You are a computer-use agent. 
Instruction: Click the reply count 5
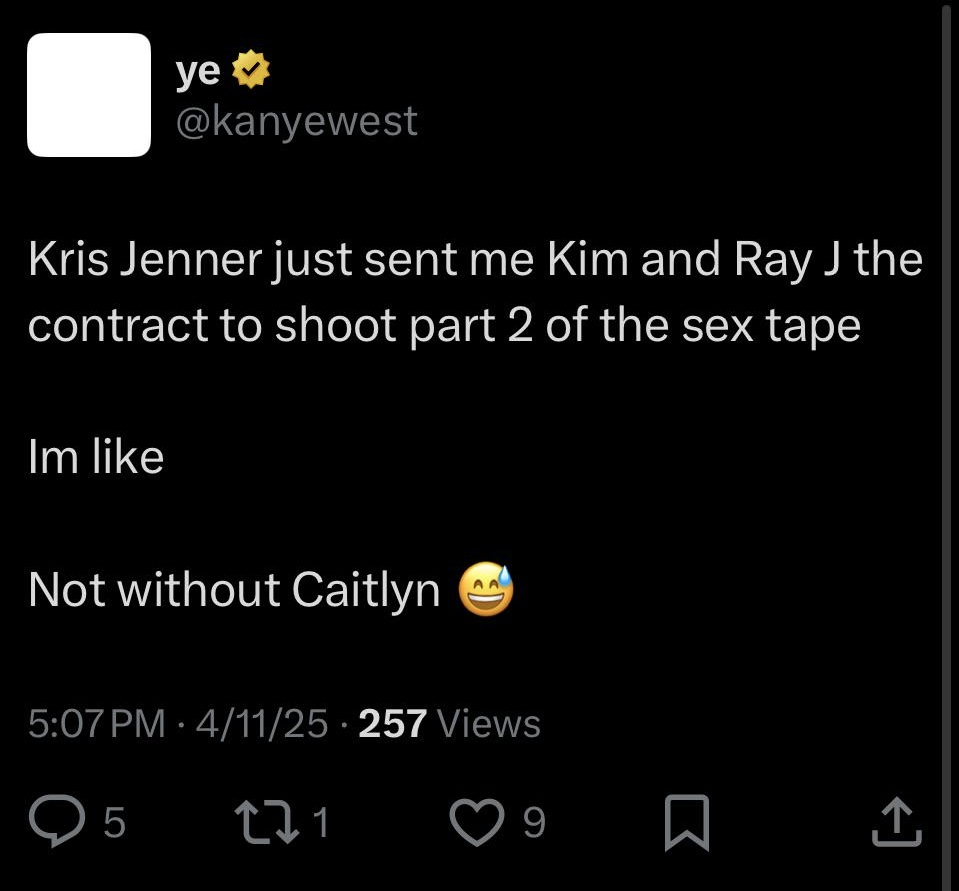point(114,822)
